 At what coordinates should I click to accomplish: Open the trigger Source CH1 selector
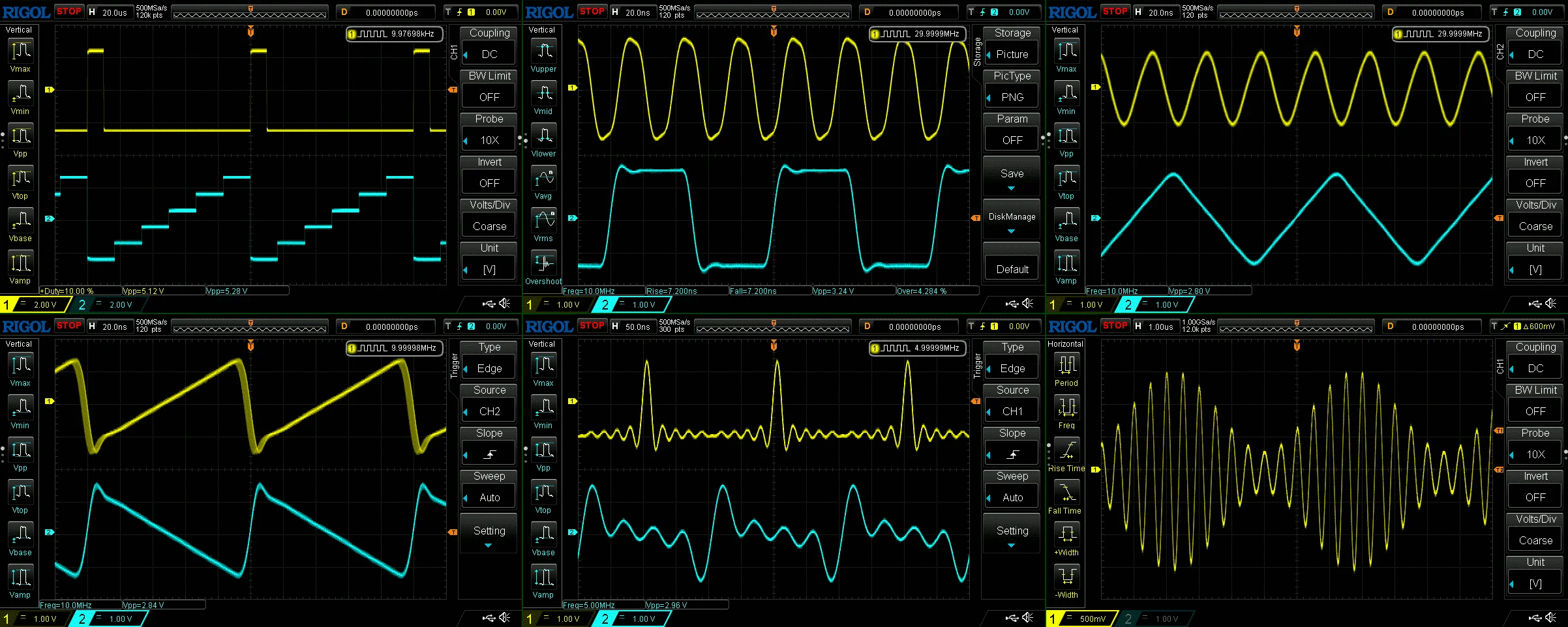(x=1012, y=403)
